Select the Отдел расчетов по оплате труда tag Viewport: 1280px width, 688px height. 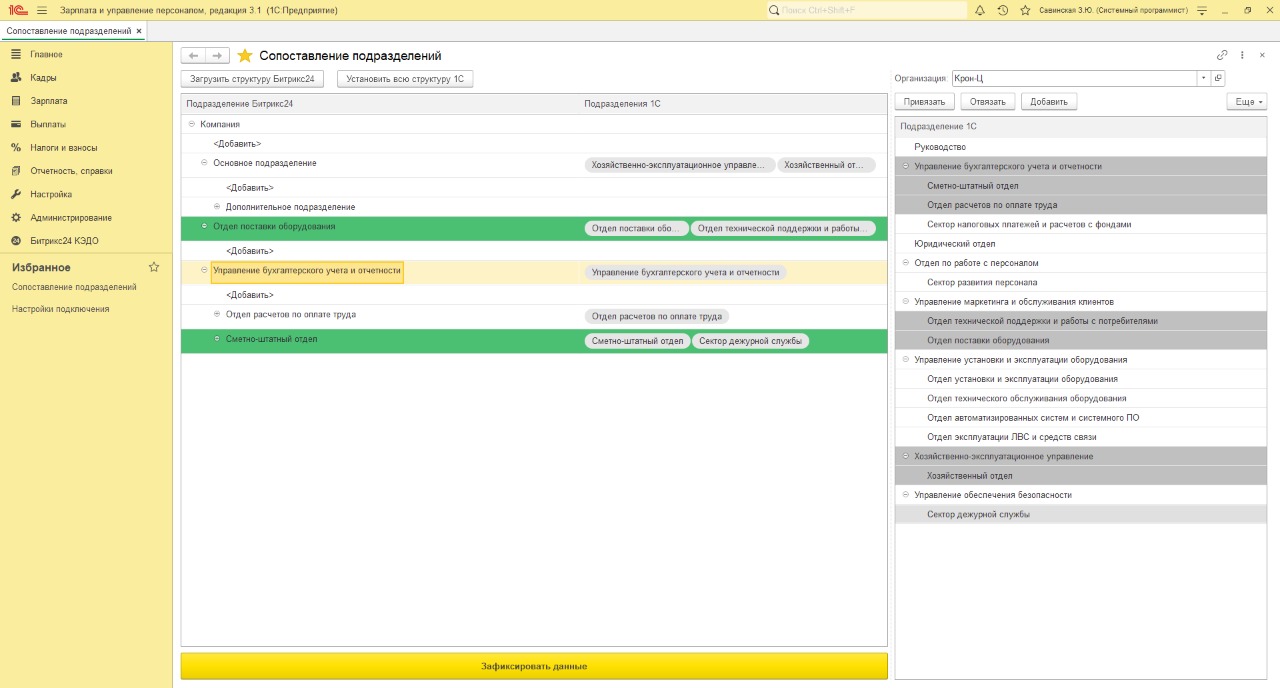pos(657,316)
